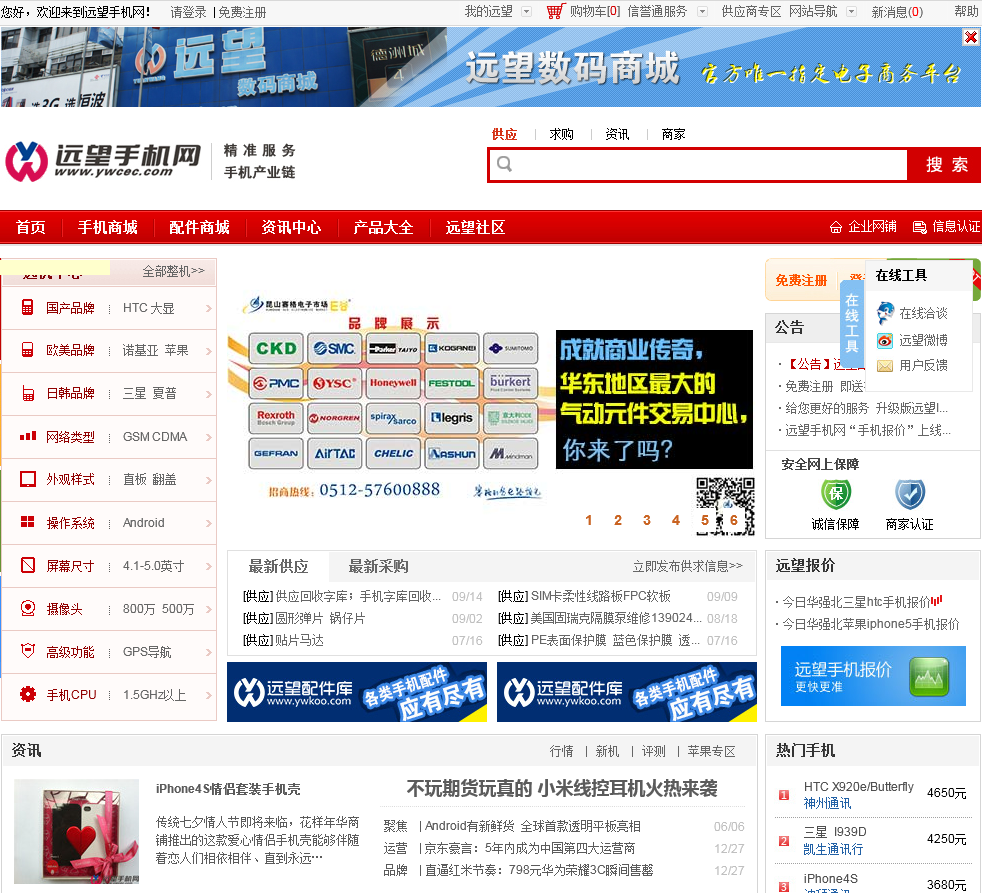Open the 全部整机>> link
982x893 pixels.
173,271
